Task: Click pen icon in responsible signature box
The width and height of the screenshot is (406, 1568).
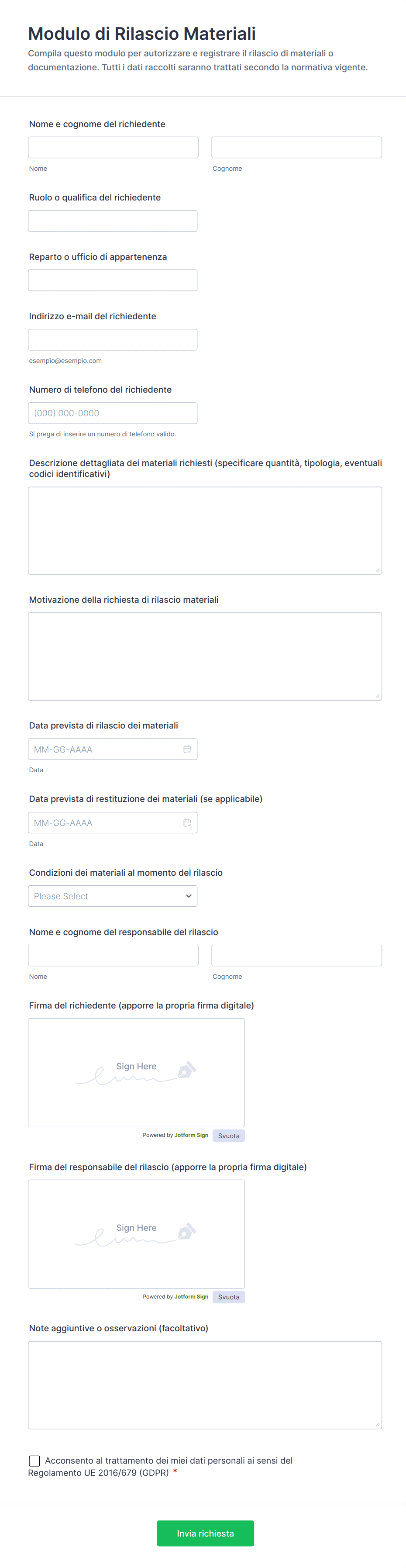Action: (x=186, y=1231)
